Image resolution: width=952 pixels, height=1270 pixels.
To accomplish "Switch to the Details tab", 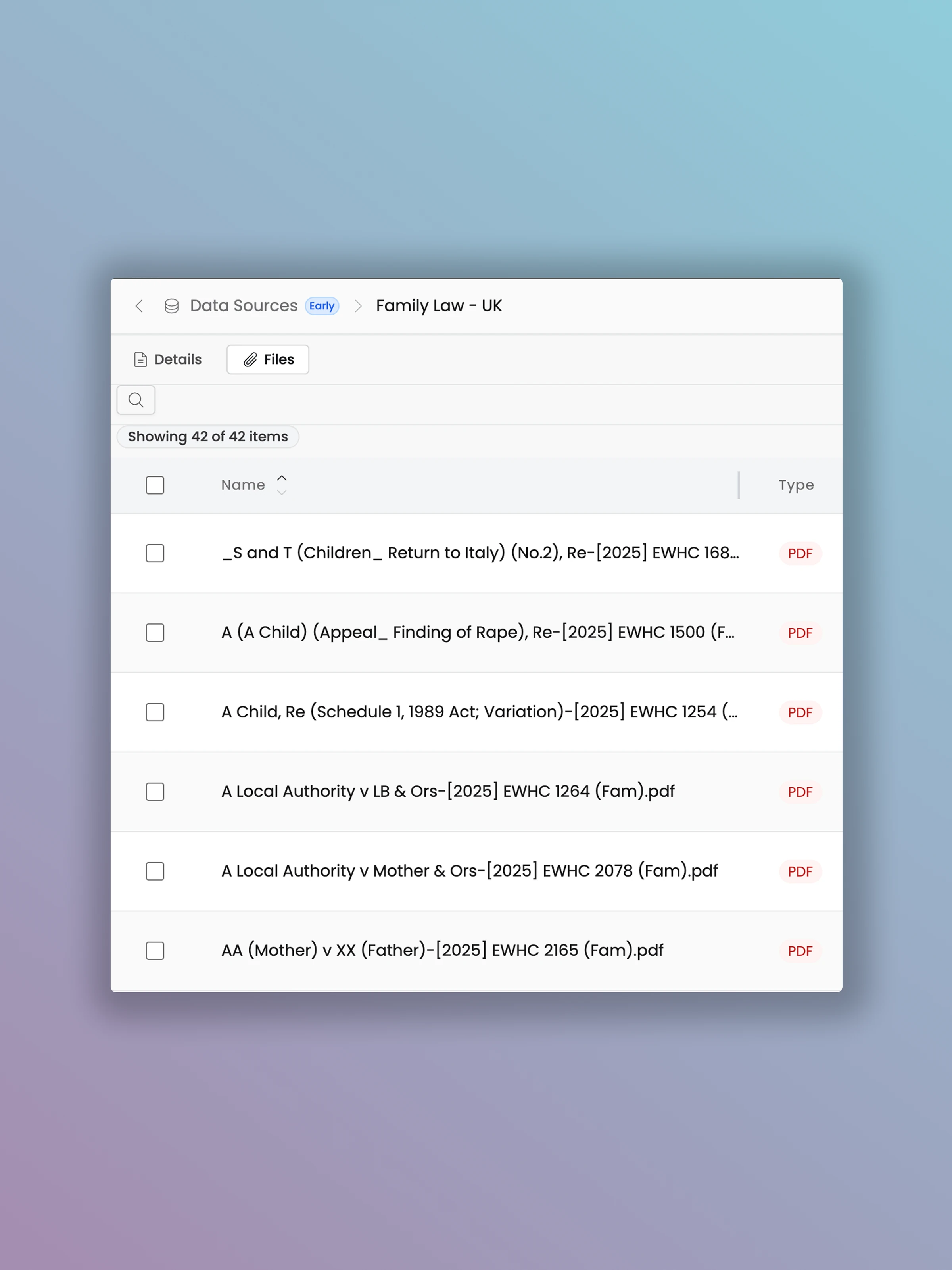I will tap(168, 359).
